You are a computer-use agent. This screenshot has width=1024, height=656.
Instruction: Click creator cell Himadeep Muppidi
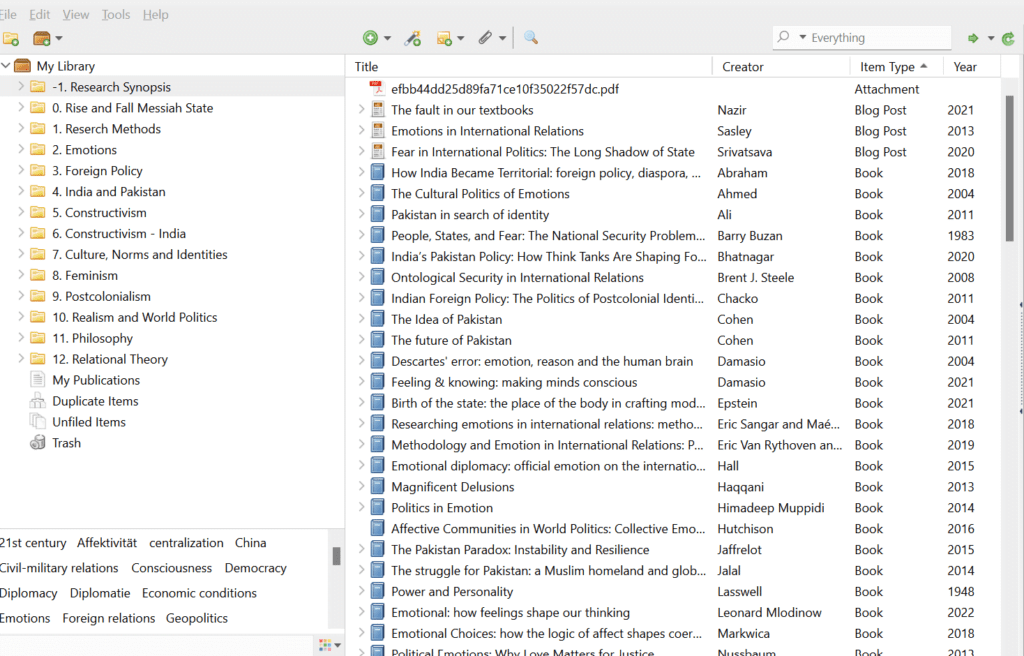click(771, 508)
